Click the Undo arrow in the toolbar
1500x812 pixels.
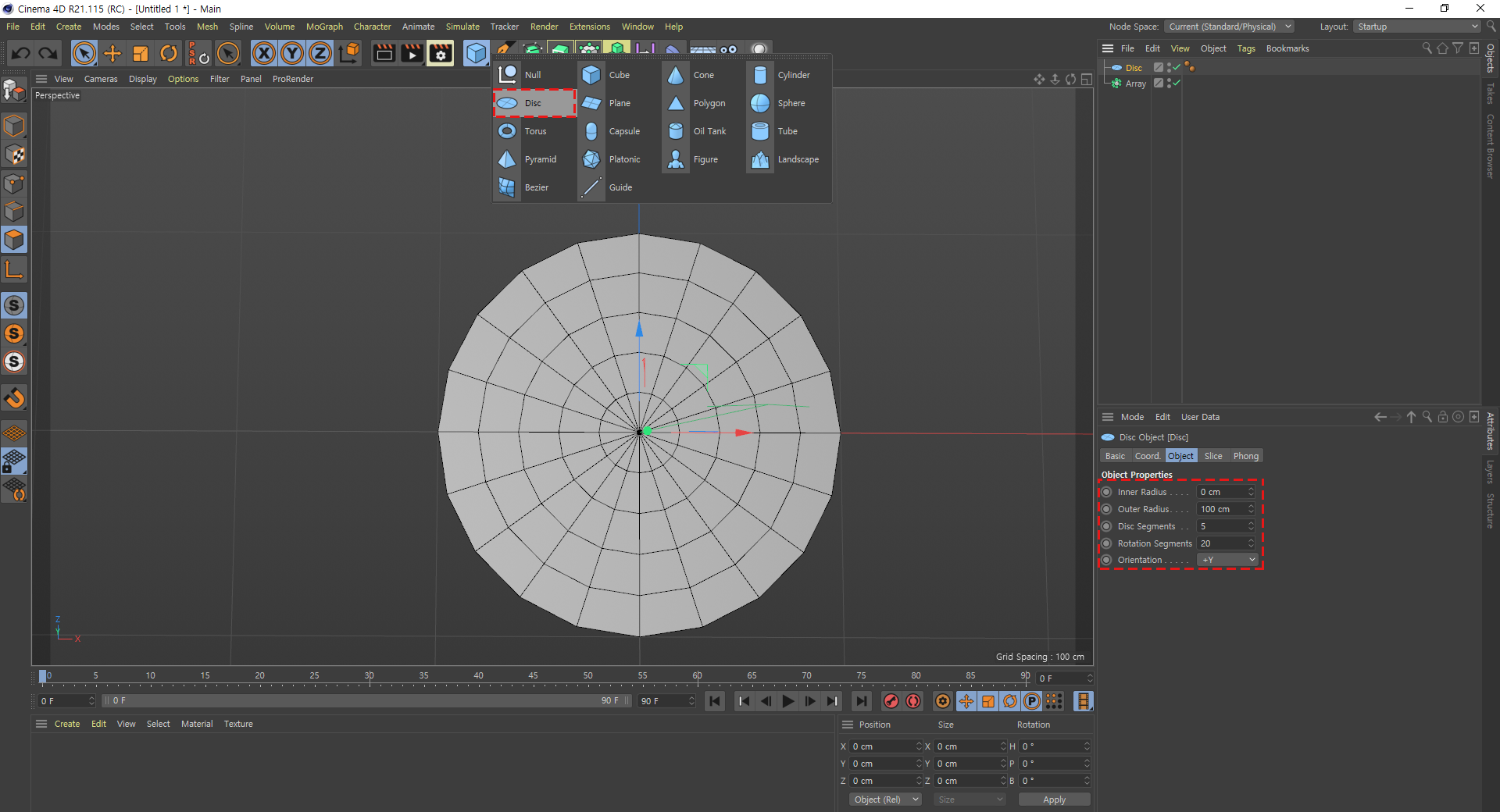pyautogui.click(x=21, y=53)
